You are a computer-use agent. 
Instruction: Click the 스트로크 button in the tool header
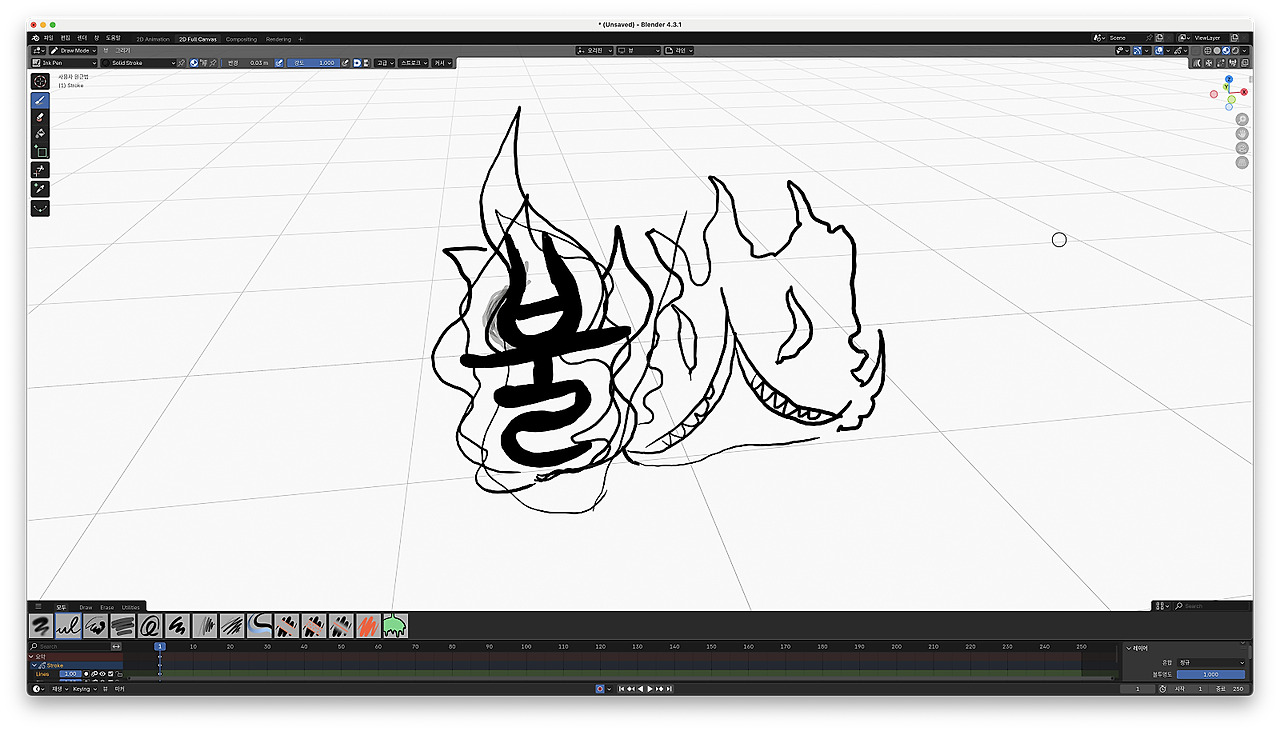point(411,62)
